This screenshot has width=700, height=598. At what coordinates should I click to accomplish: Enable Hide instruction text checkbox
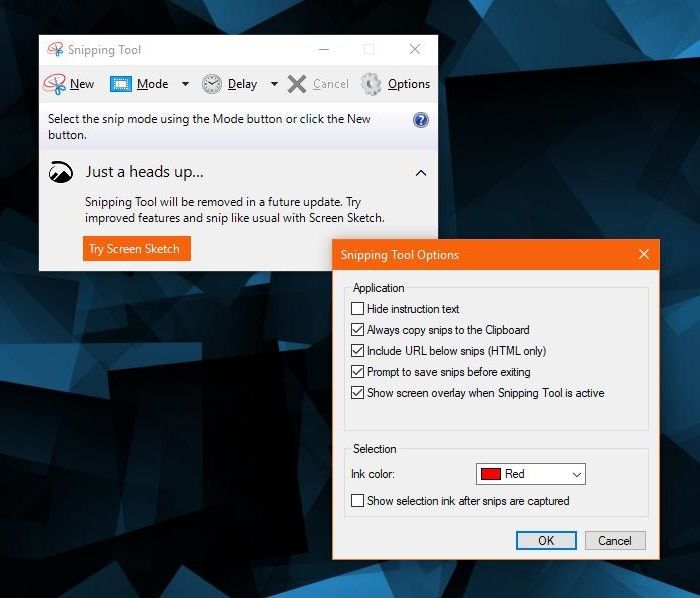pos(358,309)
